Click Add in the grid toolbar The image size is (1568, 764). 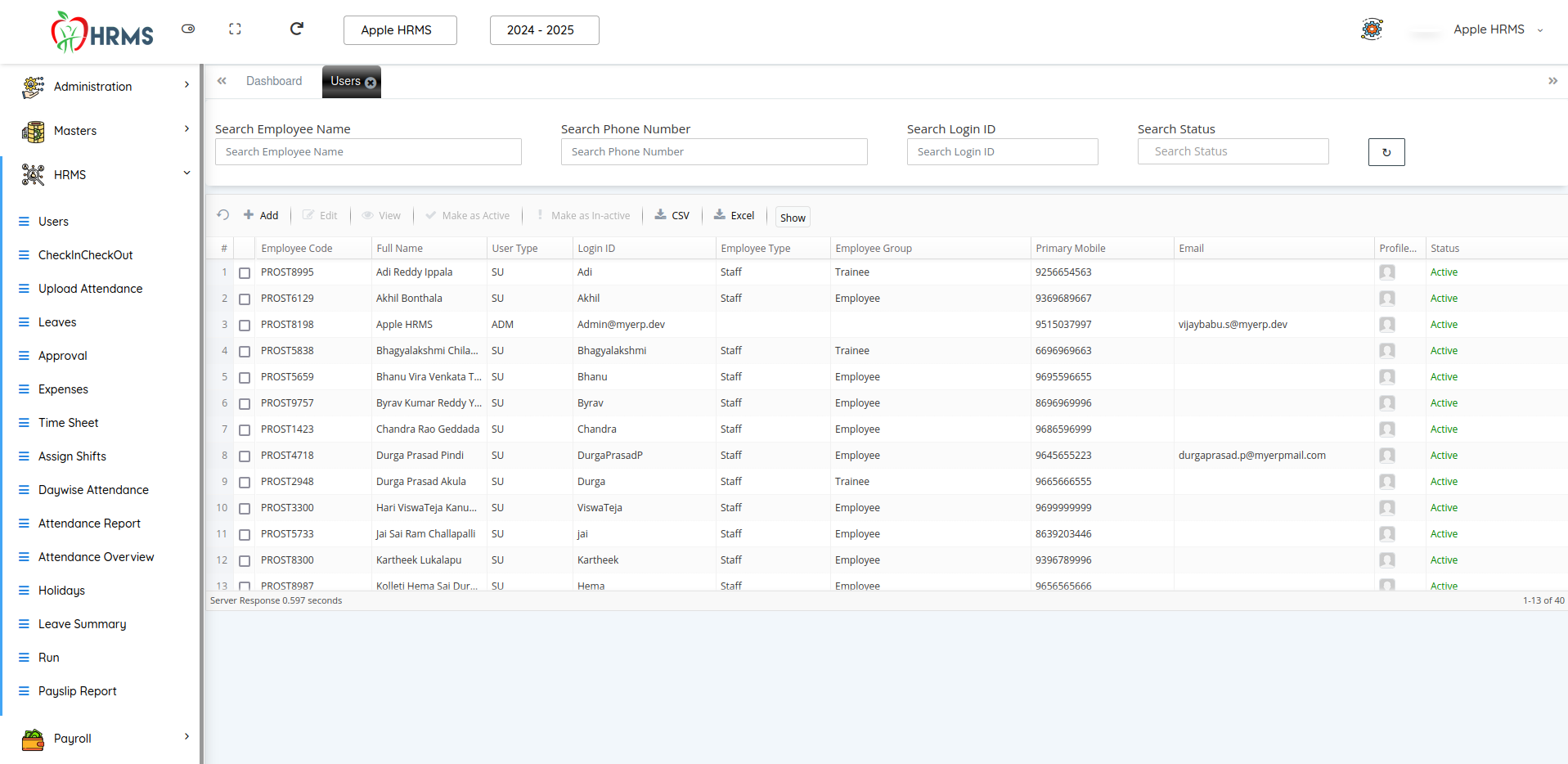point(261,216)
